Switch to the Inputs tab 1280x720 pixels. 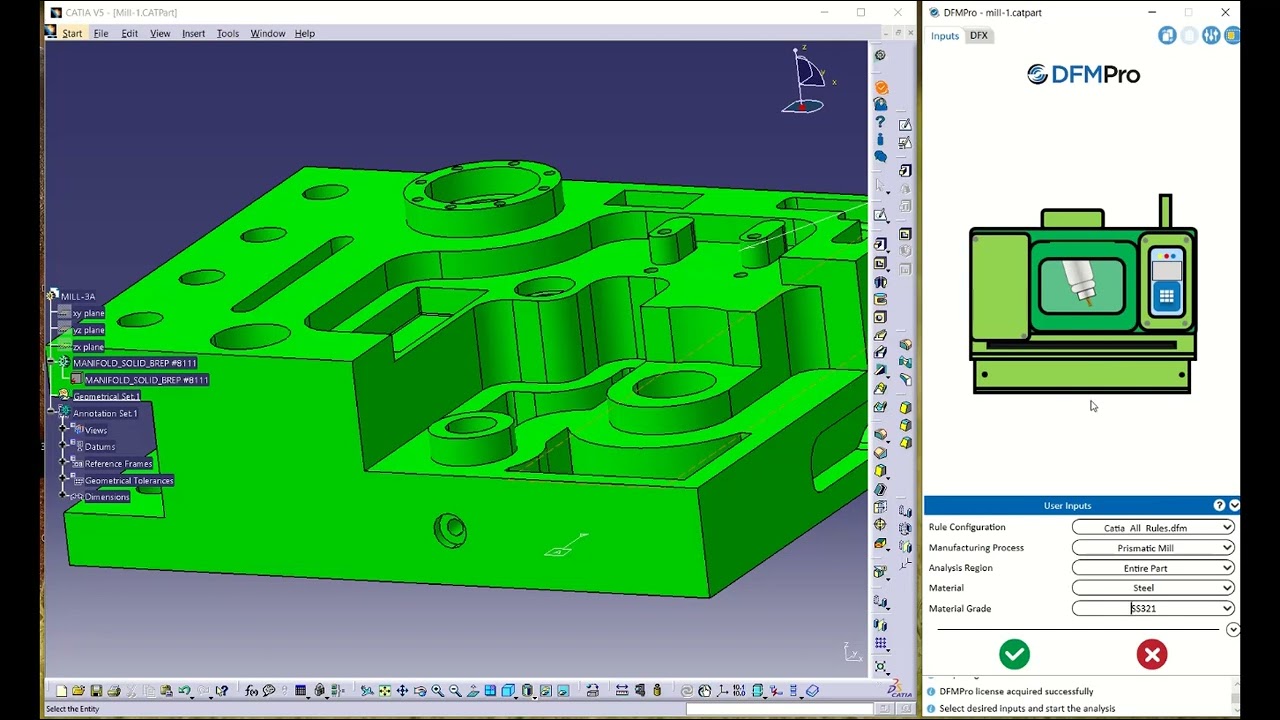pyautogui.click(x=945, y=35)
